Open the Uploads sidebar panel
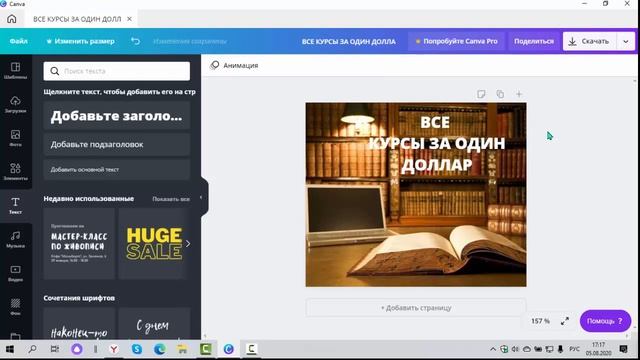The height and width of the screenshot is (360, 640). (16, 104)
